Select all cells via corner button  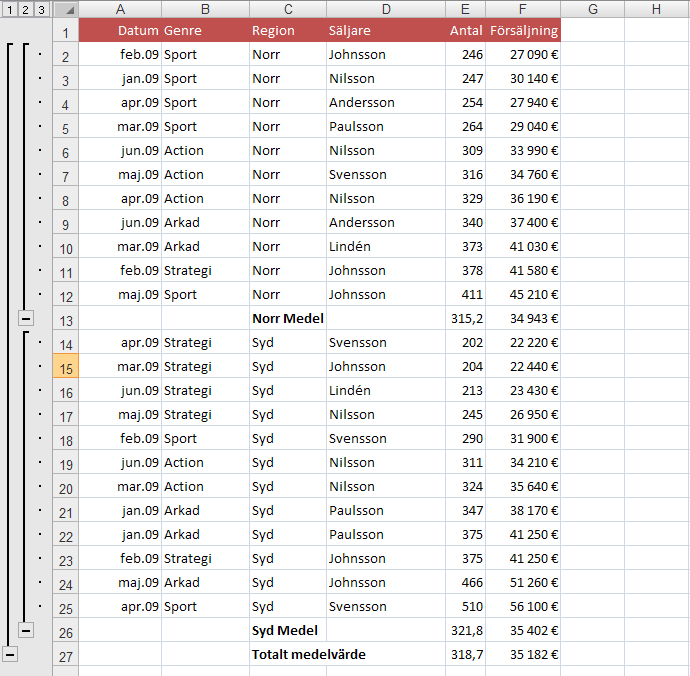[66, 9]
